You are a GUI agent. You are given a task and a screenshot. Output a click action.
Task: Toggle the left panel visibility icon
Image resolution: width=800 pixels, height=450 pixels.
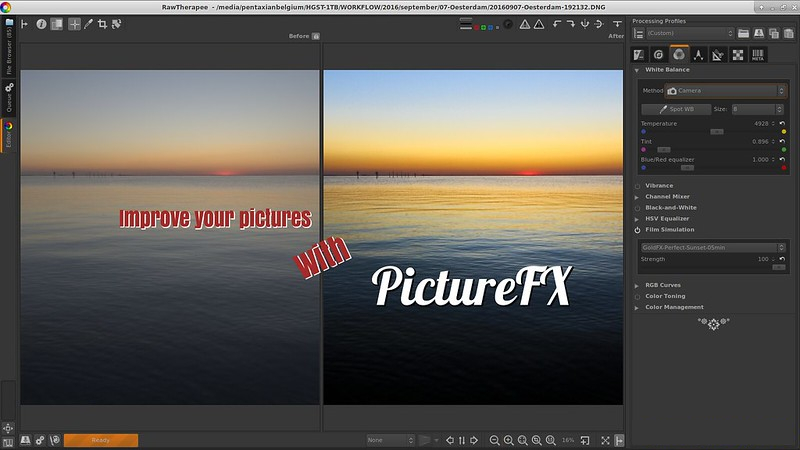24,24
